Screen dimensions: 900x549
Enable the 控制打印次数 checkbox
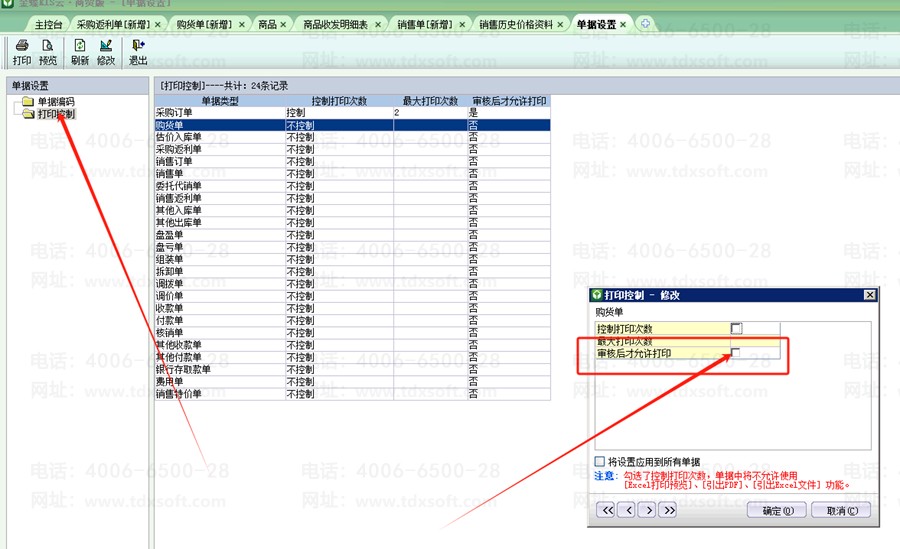coord(736,328)
